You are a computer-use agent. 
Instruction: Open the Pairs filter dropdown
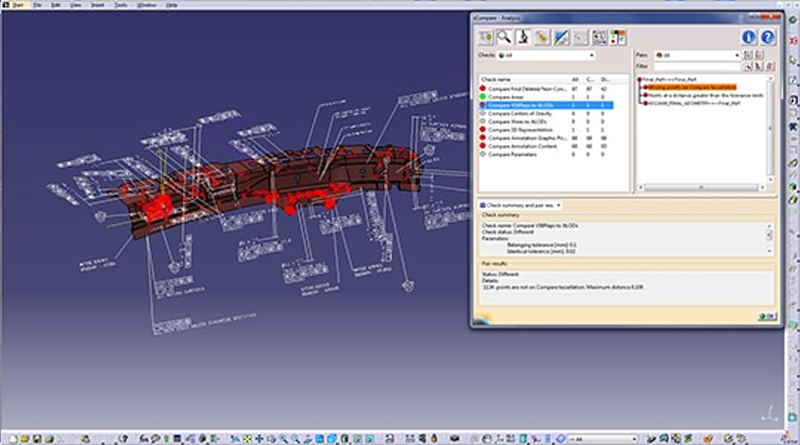(x=697, y=55)
